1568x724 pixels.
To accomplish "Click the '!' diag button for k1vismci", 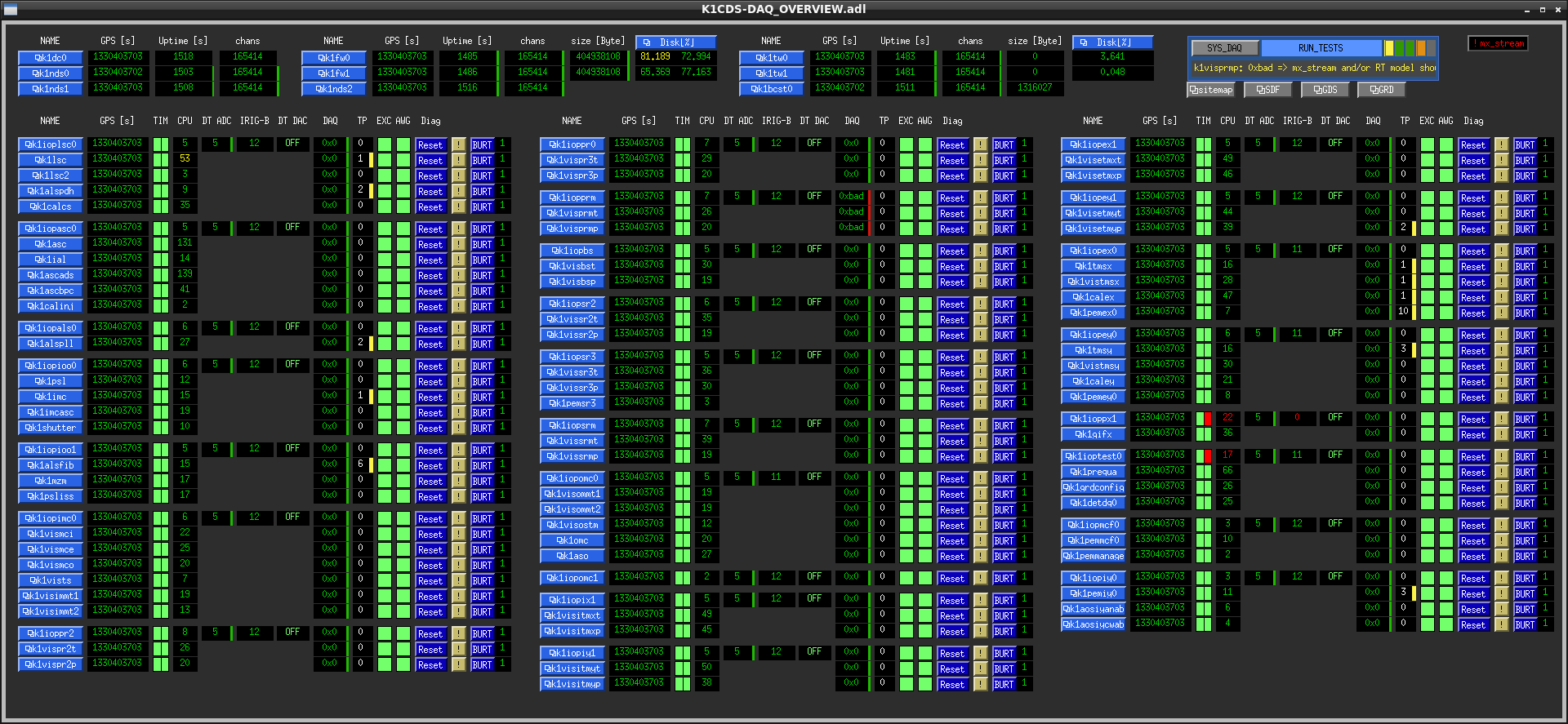I will point(459,534).
